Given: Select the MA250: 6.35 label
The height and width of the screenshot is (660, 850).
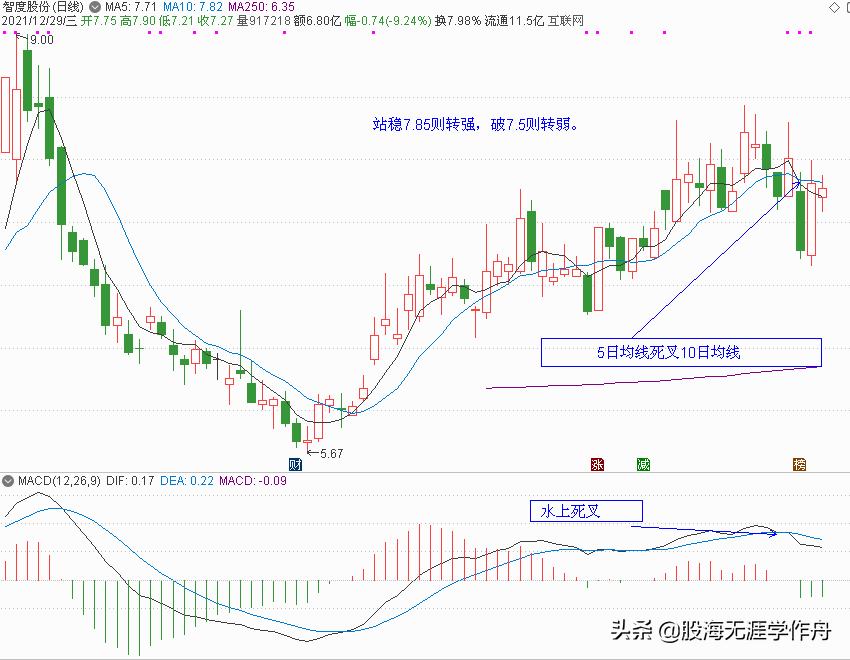Looking at the screenshot, I should pos(261,7).
